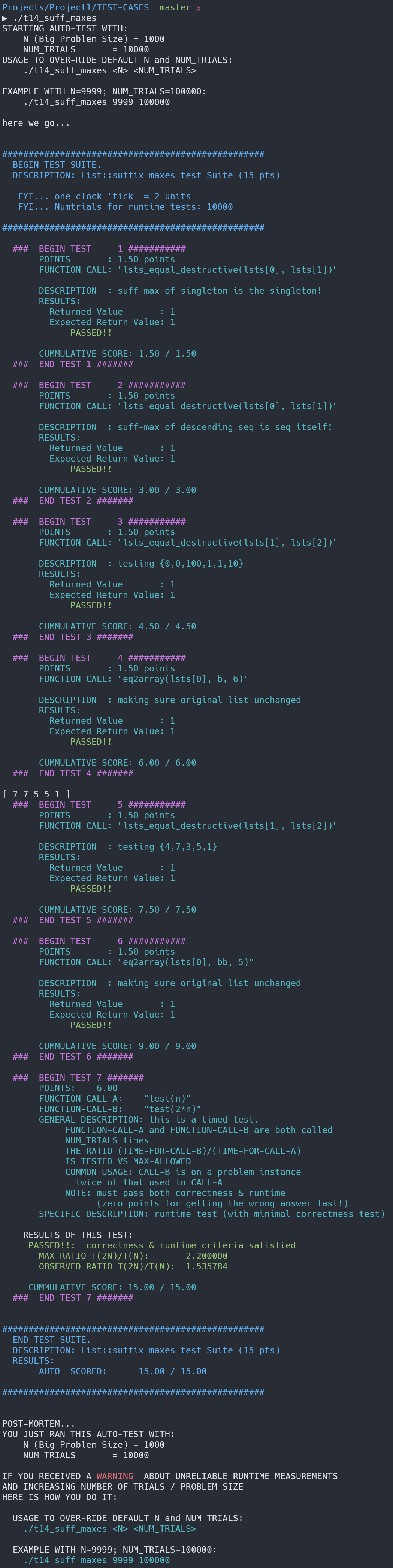393x1568 pixels.
Task: Click PASSED!! under test 2 results
Action: point(91,469)
